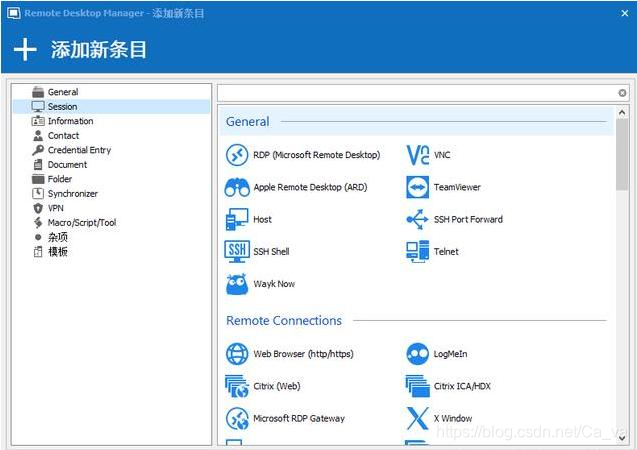Click the 'X Window' label
Image resolution: width=637 pixels, height=450 pixels.
pos(453,419)
